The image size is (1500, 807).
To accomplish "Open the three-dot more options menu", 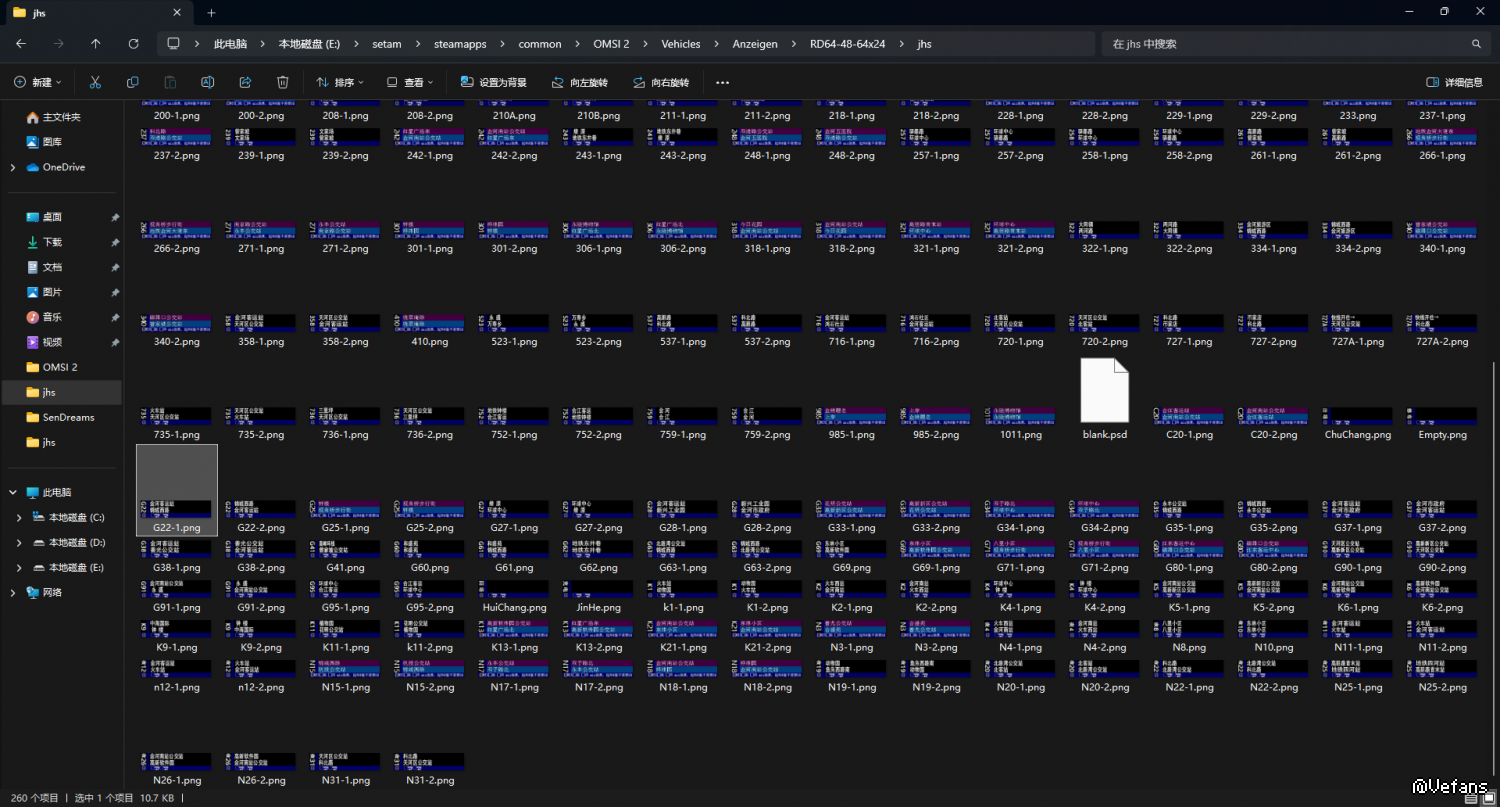I will click(722, 82).
